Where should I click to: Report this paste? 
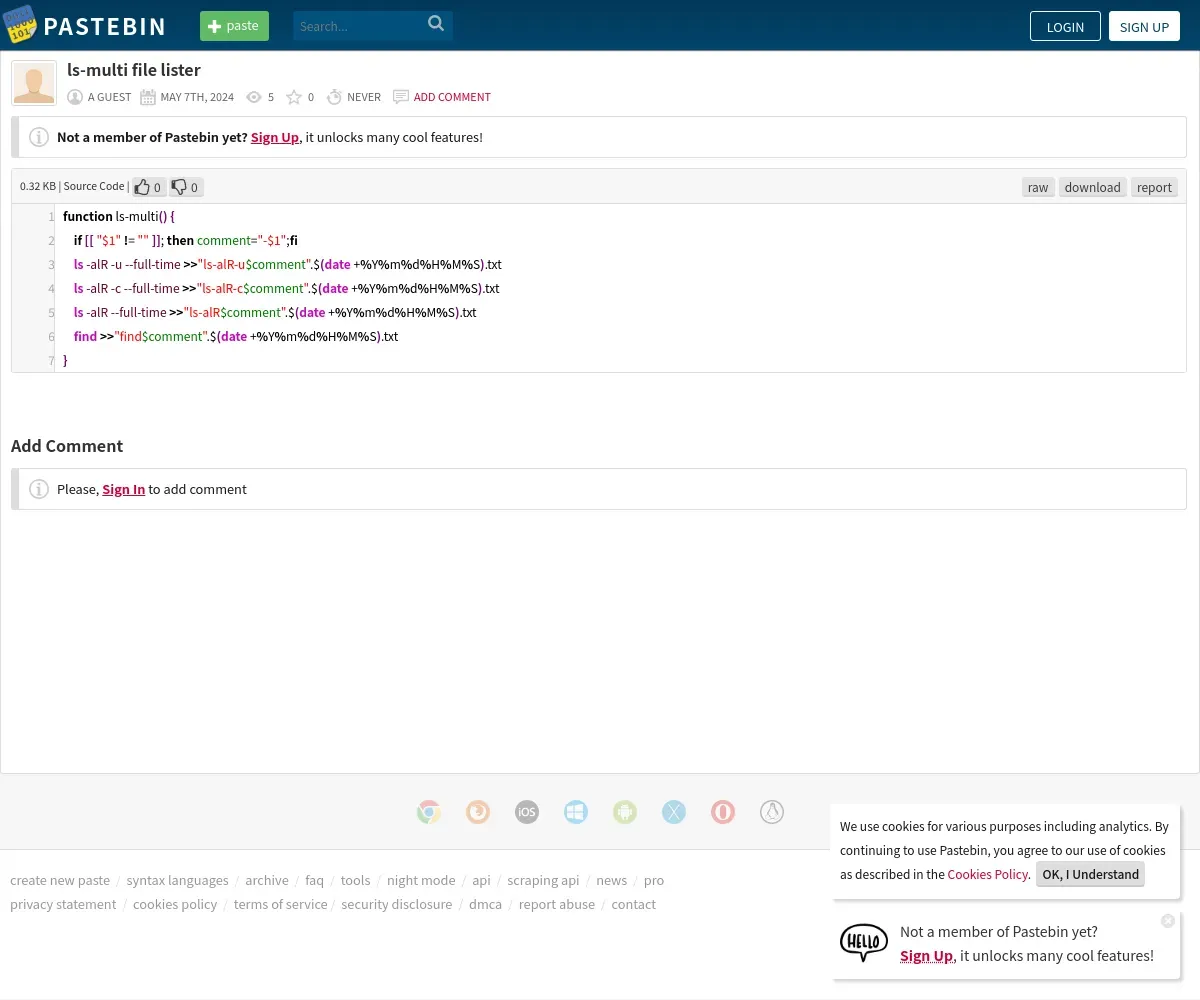click(1154, 187)
